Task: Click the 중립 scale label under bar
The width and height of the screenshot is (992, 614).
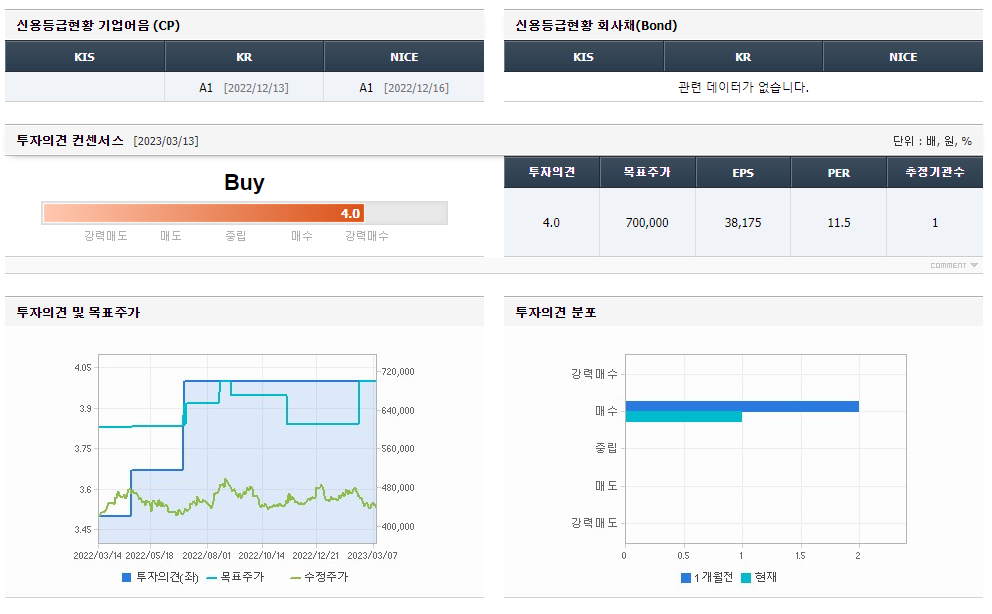Action: pos(236,236)
